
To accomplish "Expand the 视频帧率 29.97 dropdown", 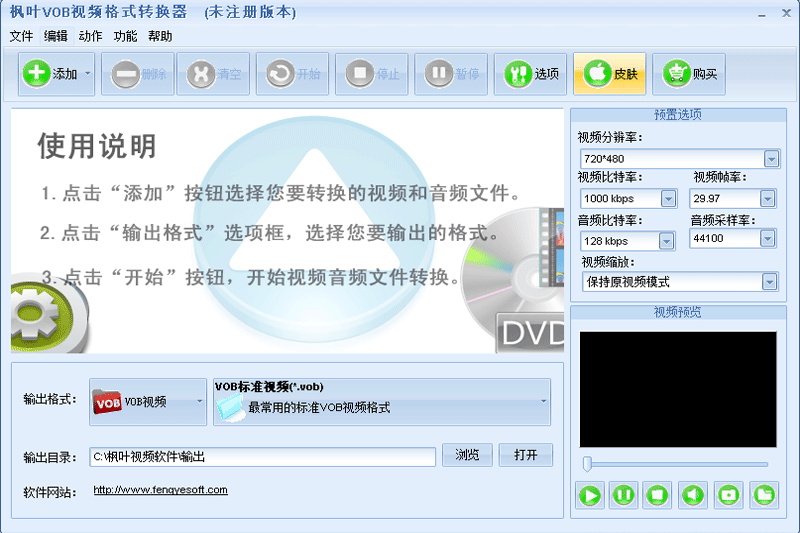I will pos(767,199).
